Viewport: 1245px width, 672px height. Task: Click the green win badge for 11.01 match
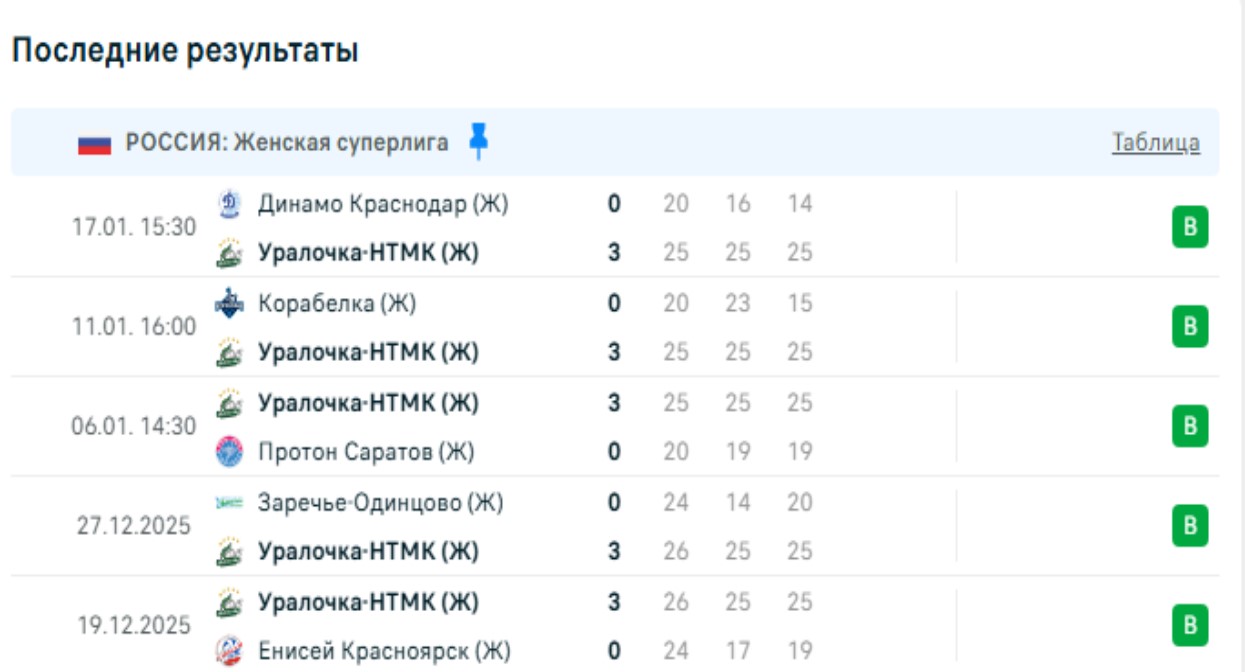pyautogui.click(x=1190, y=327)
